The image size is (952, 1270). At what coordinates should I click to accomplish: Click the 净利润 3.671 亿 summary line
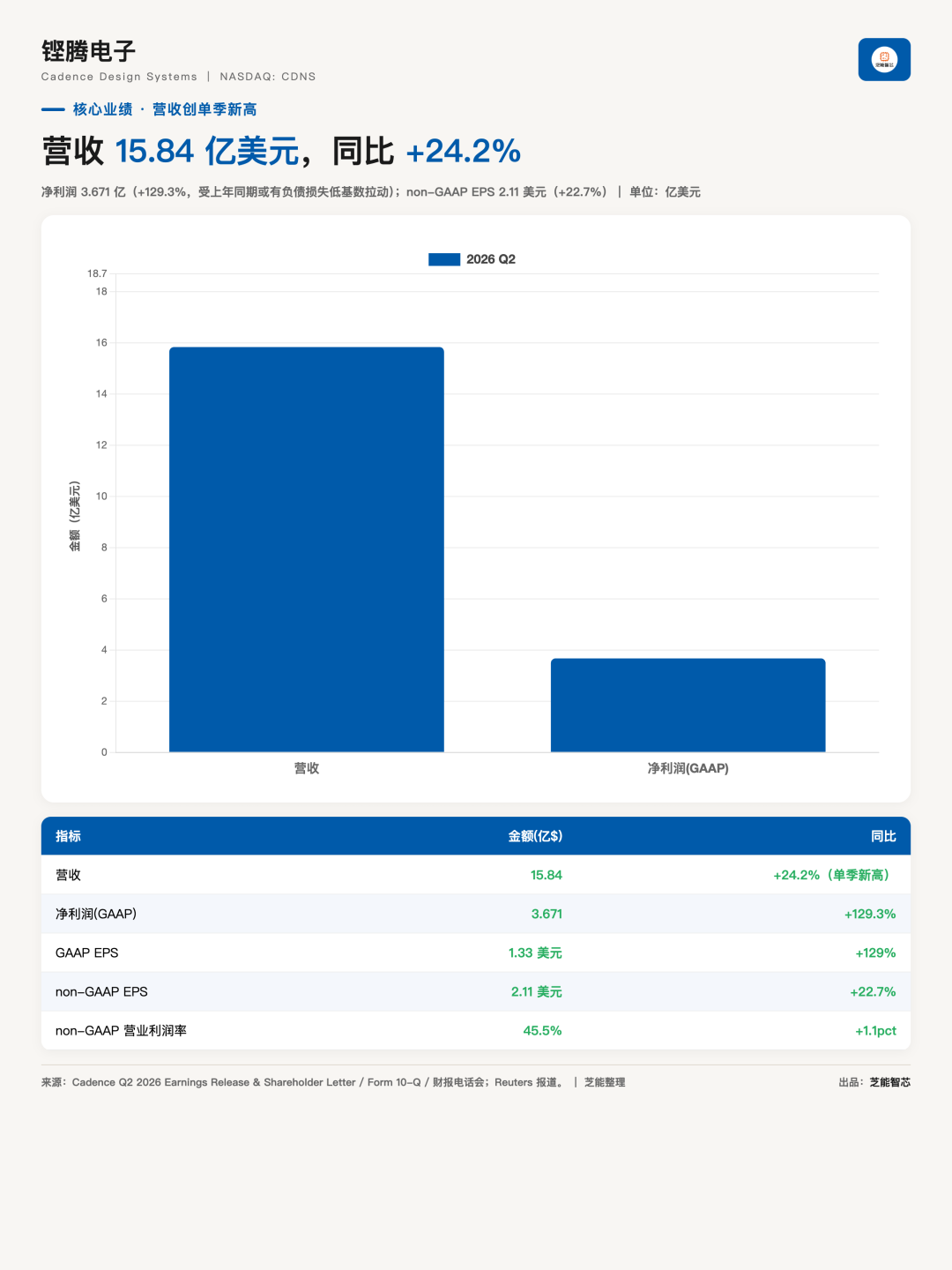(x=370, y=191)
